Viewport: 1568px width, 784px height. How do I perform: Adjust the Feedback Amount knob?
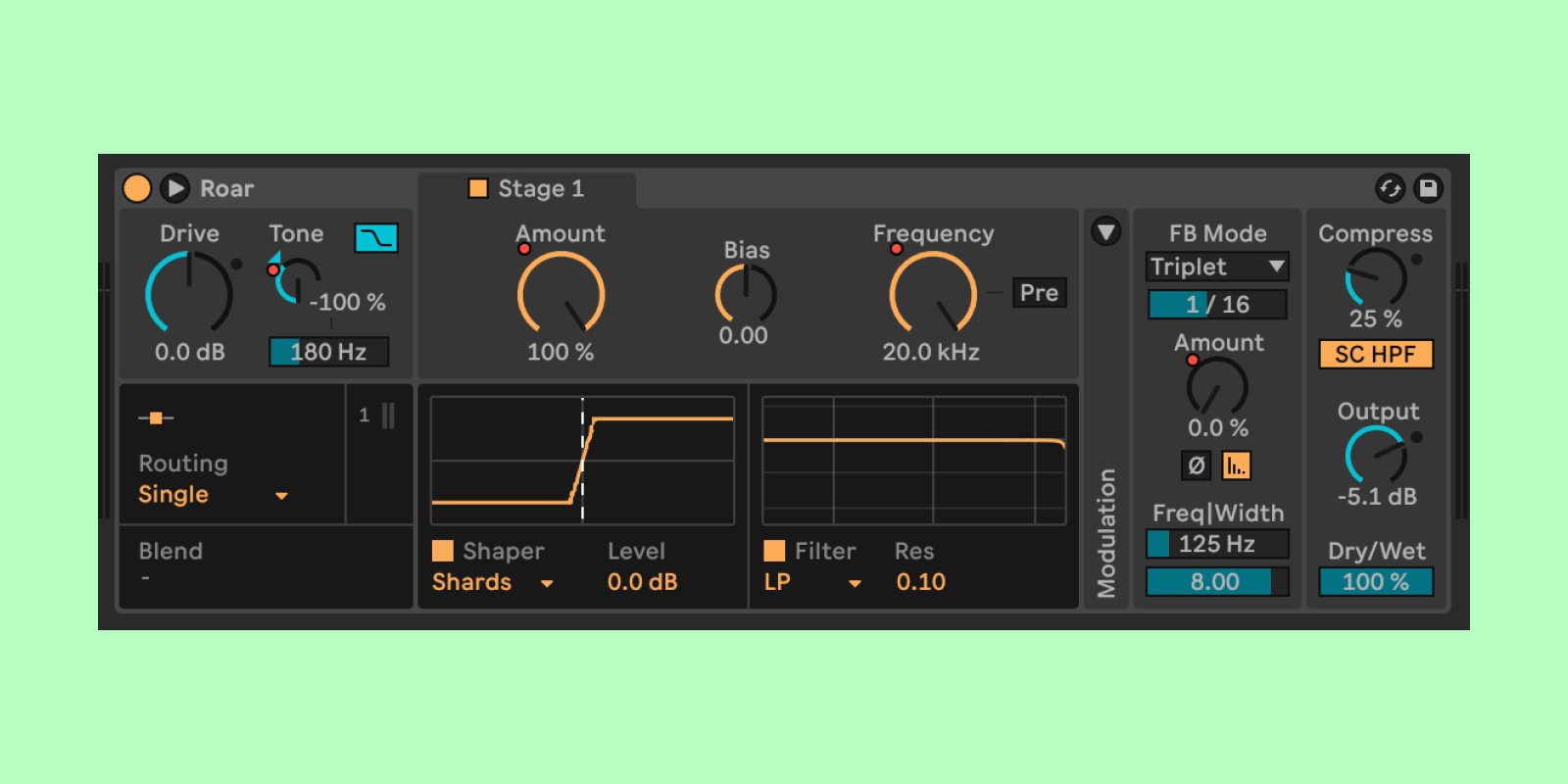[1217, 385]
